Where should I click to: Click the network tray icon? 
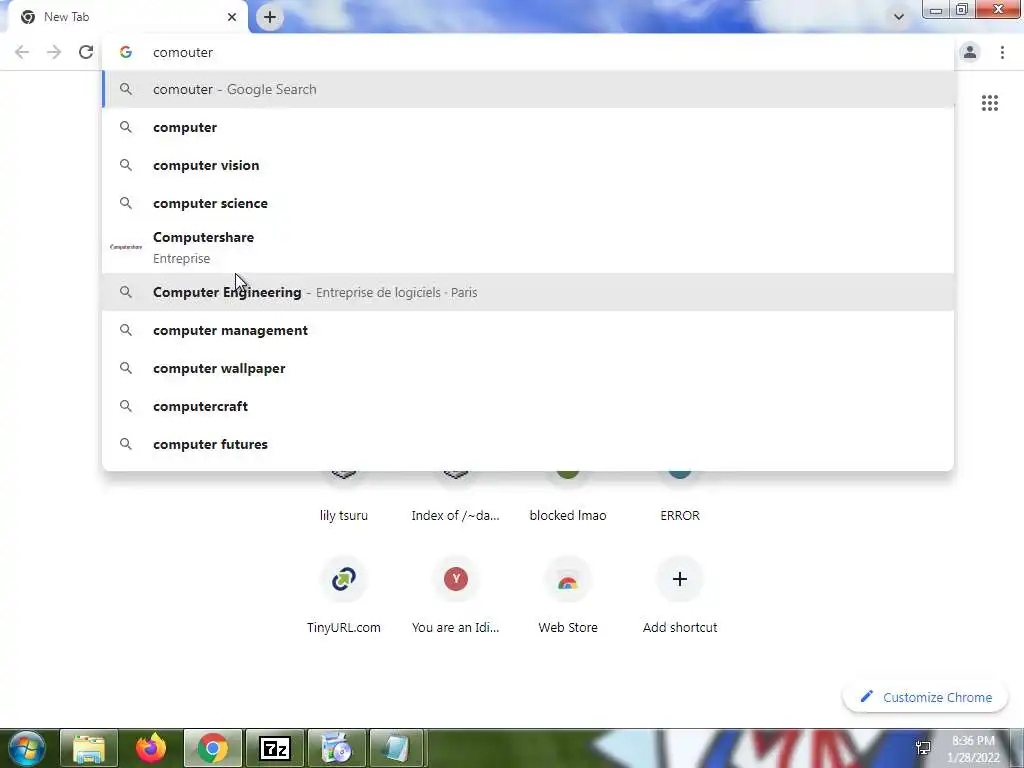coord(923,748)
